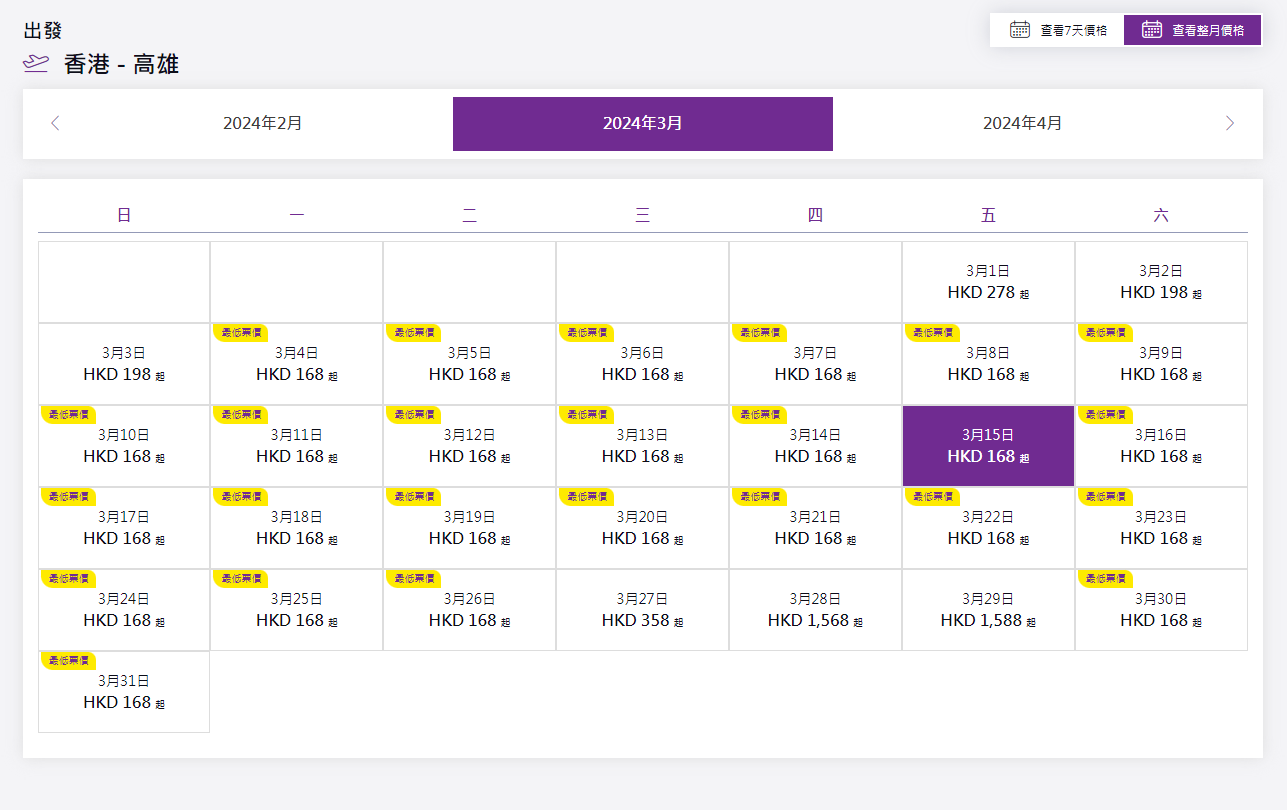
Task: Select the current 2024年3月 tab
Action: pyautogui.click(x=642, y=123)
